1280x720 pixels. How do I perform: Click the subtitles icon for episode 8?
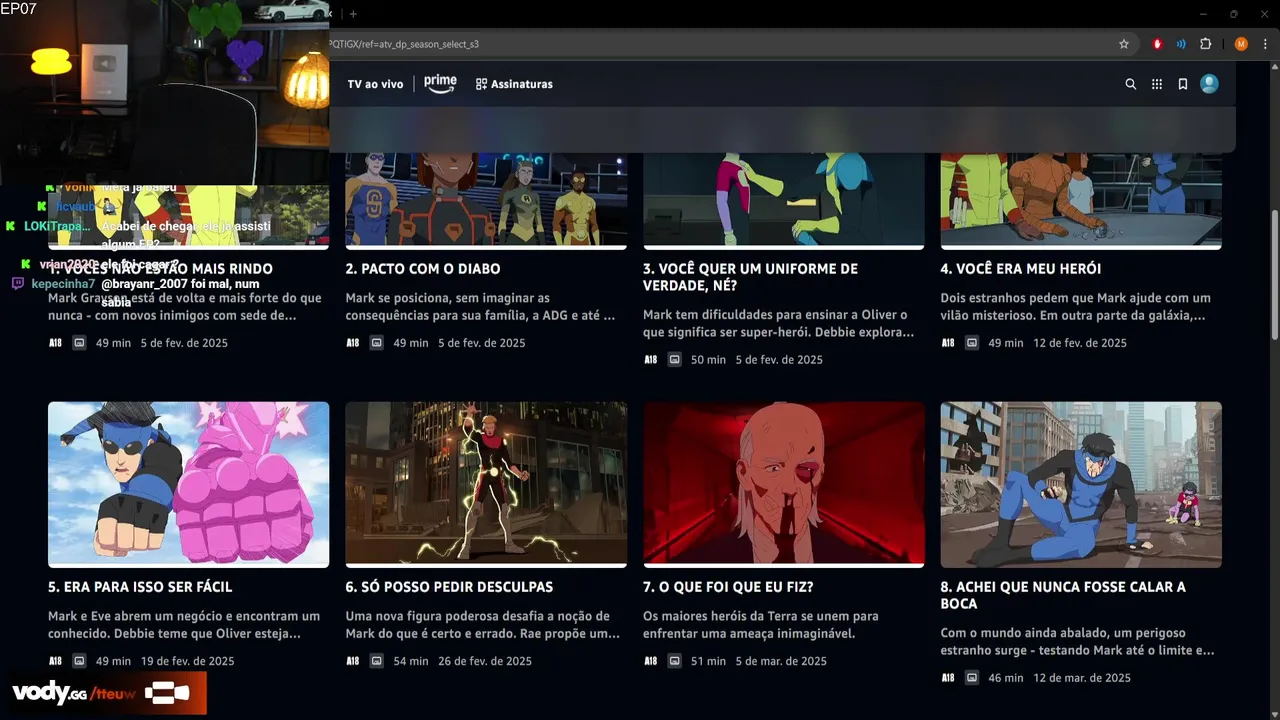tap(972, 678)
